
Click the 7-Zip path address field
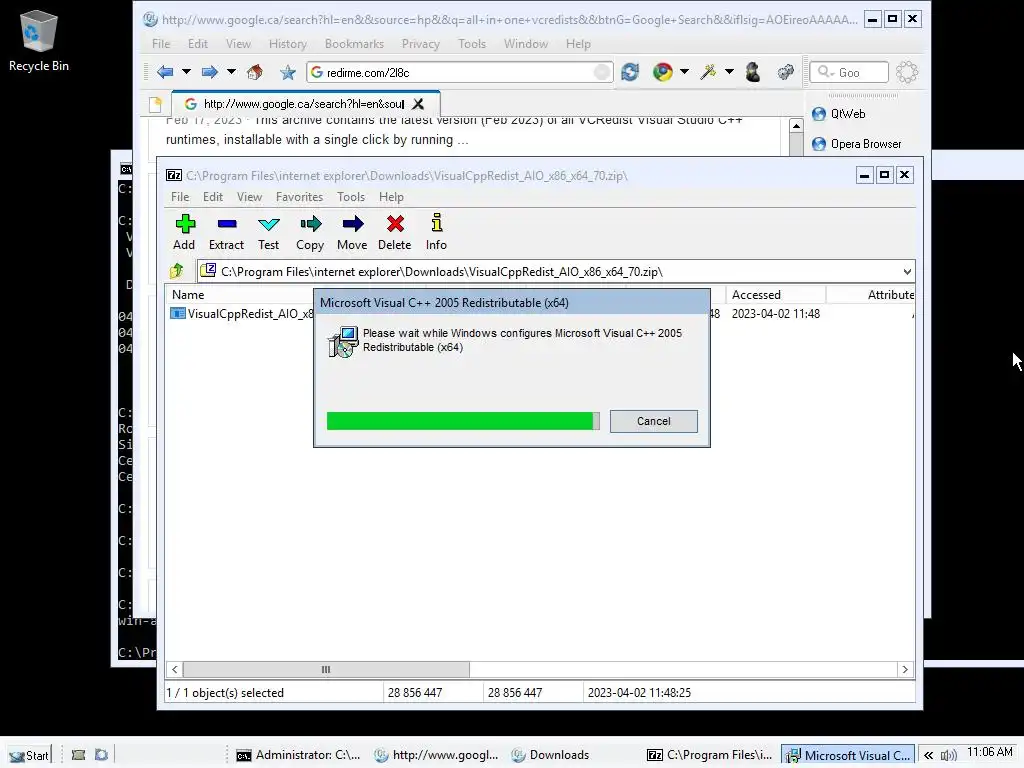(x=556, y=272)
